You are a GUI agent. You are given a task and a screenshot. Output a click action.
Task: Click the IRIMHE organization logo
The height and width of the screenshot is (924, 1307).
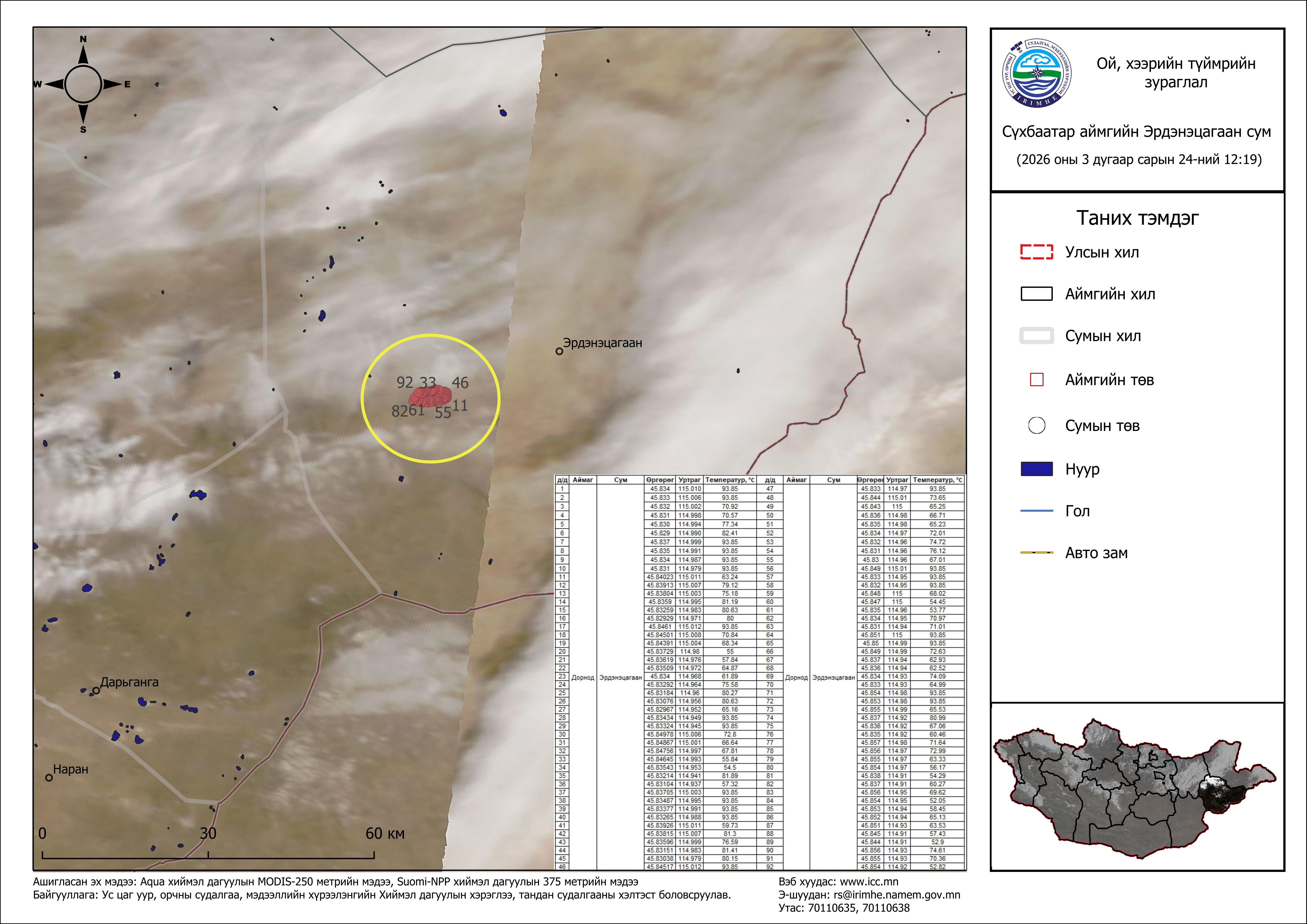pos(1037,73)
